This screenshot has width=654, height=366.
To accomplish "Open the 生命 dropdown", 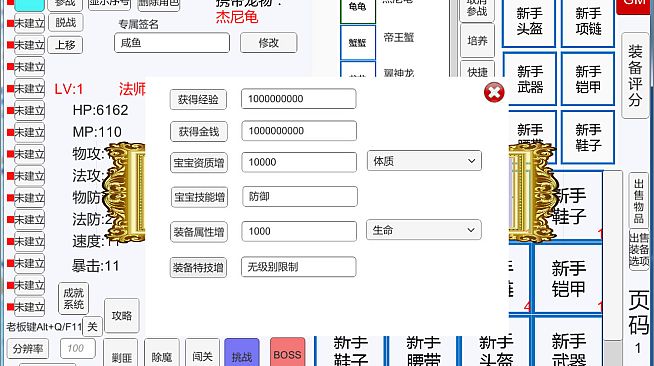I will pos(424,230).
